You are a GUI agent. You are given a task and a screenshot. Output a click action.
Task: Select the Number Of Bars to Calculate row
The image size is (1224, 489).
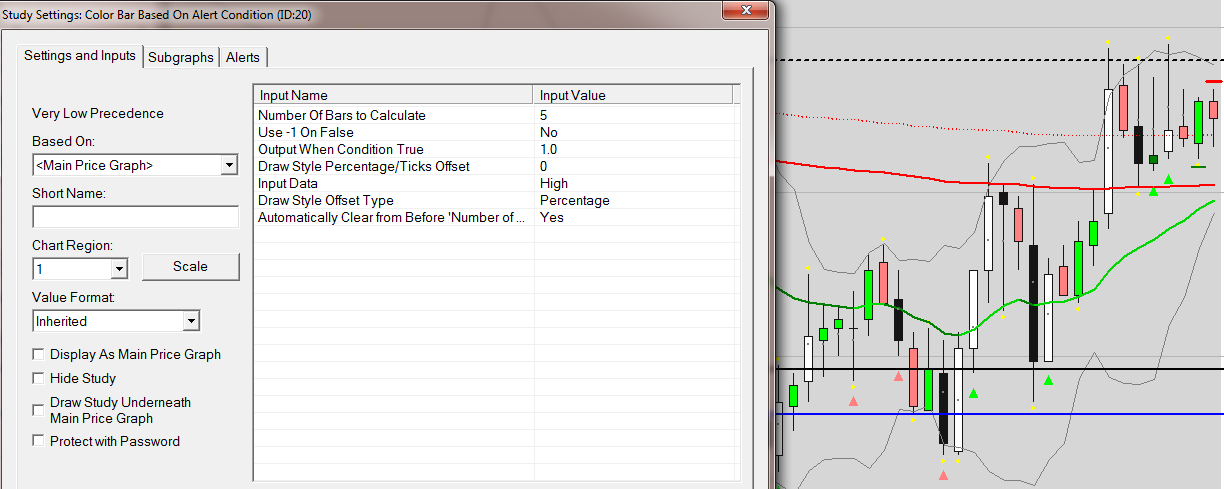342,115
